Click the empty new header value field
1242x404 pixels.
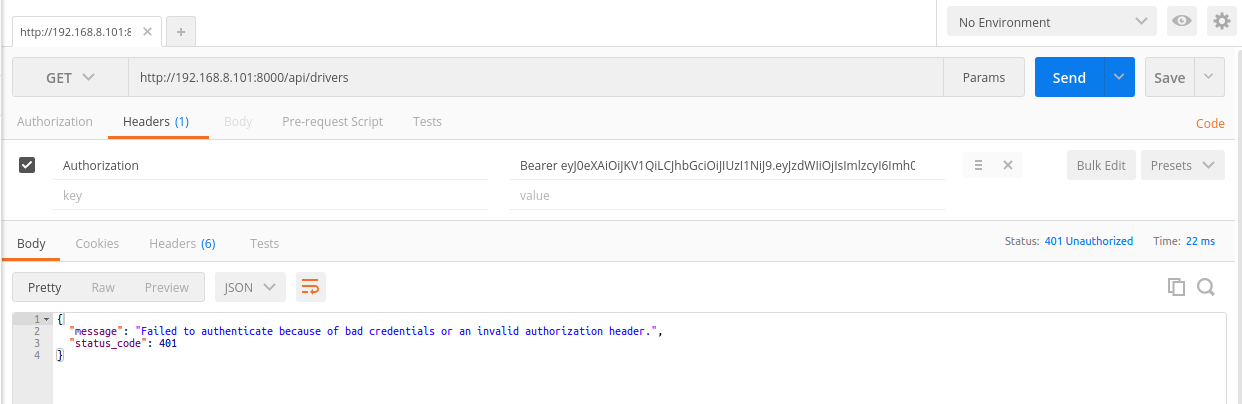coord(727,196)
